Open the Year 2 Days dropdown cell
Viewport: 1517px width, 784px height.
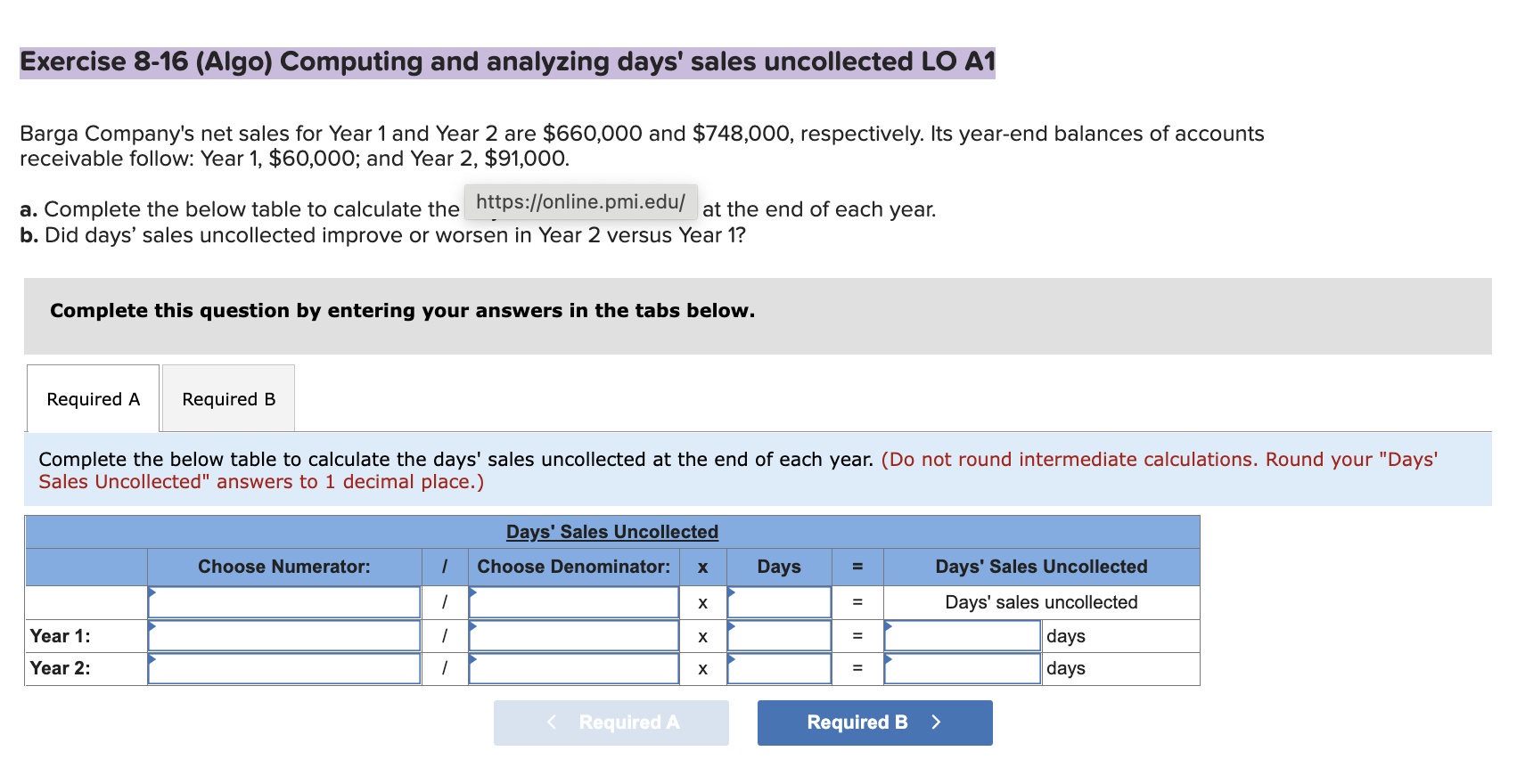(x=778, y=668)
